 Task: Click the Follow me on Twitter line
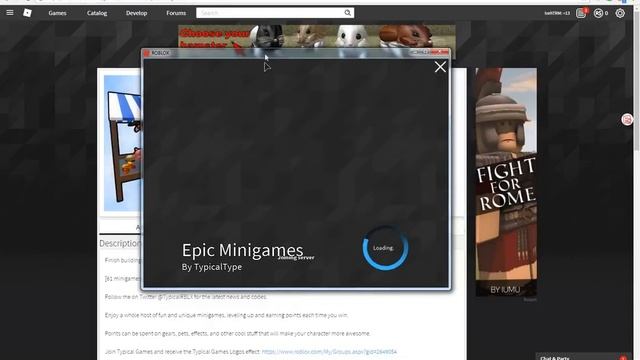186,297
